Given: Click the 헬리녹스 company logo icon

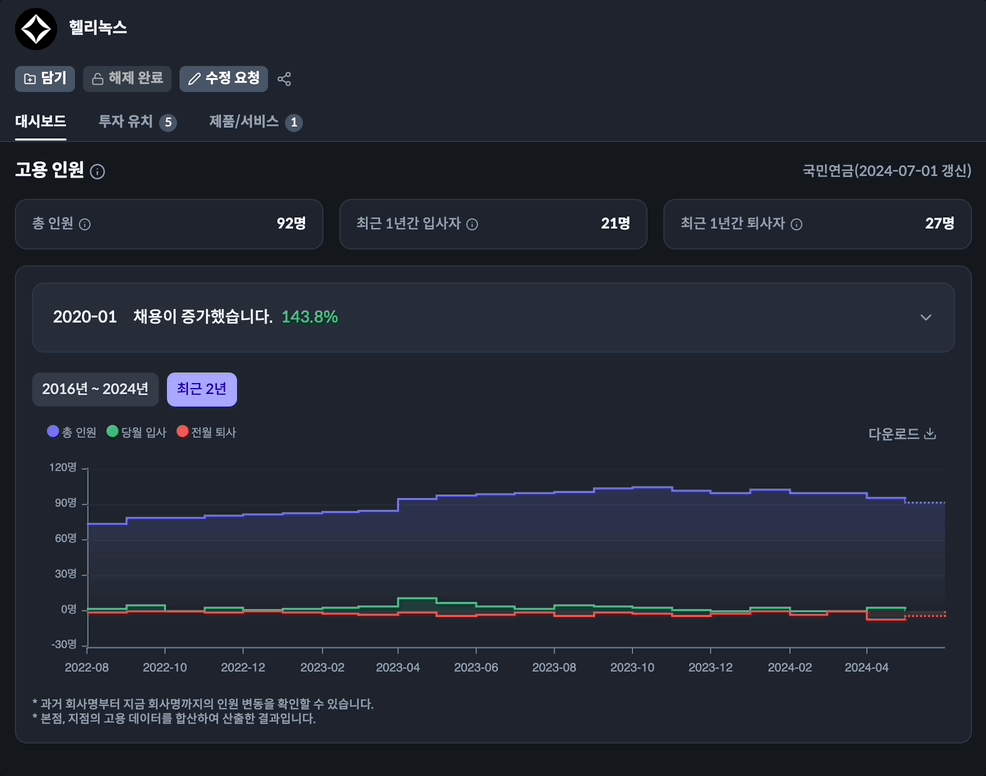Looking at the screenshot, I should [36, 29].
